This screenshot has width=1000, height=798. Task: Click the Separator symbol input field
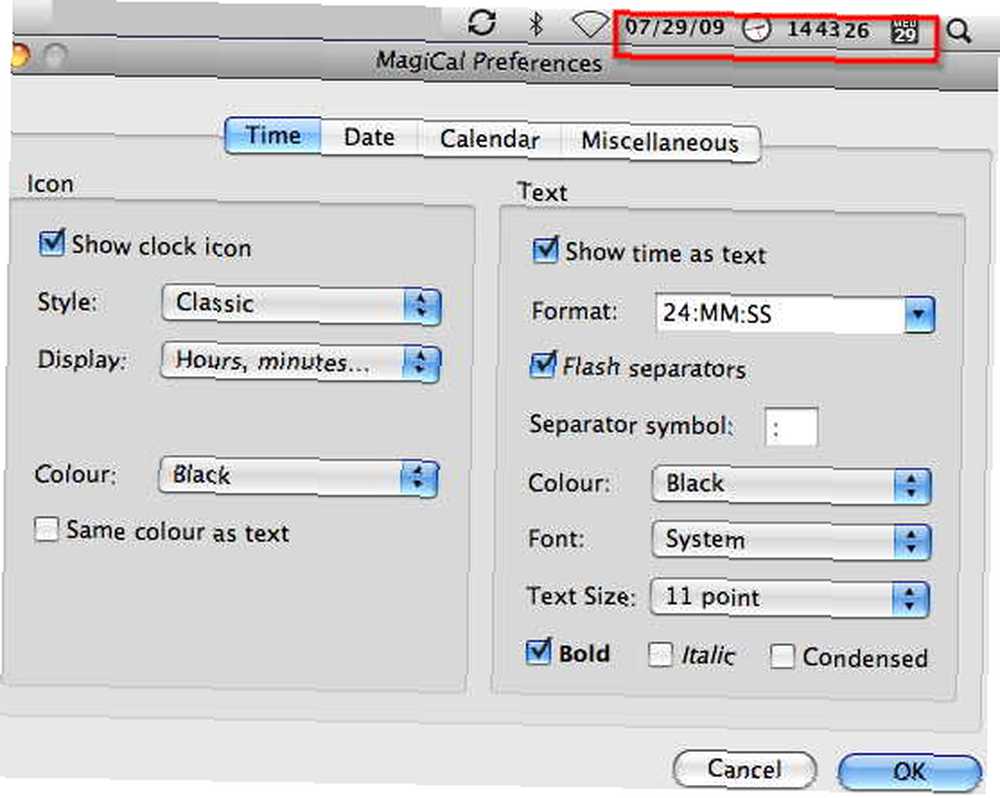click(791, 427)
